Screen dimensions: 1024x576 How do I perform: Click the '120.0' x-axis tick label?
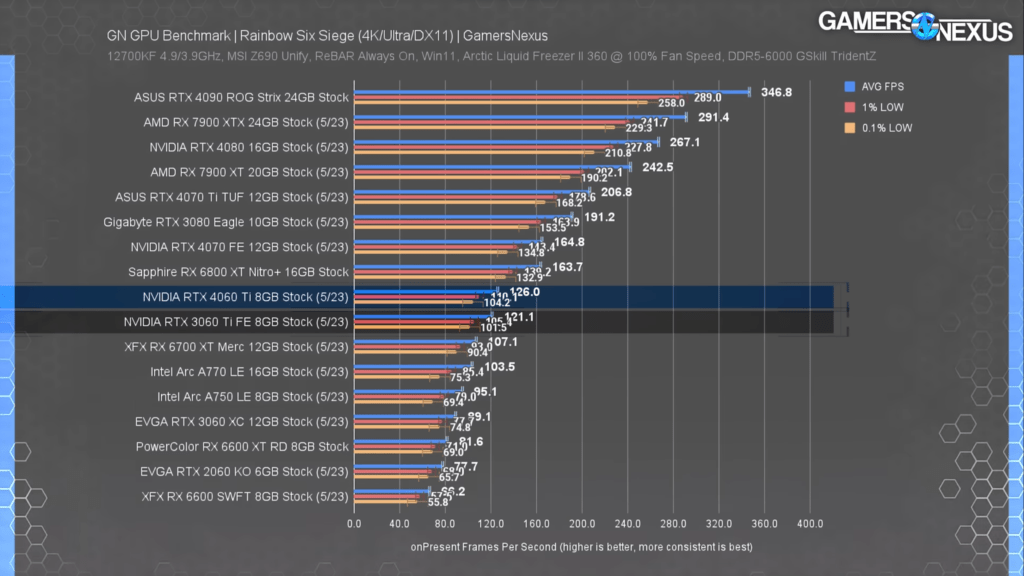click(490, 524)
